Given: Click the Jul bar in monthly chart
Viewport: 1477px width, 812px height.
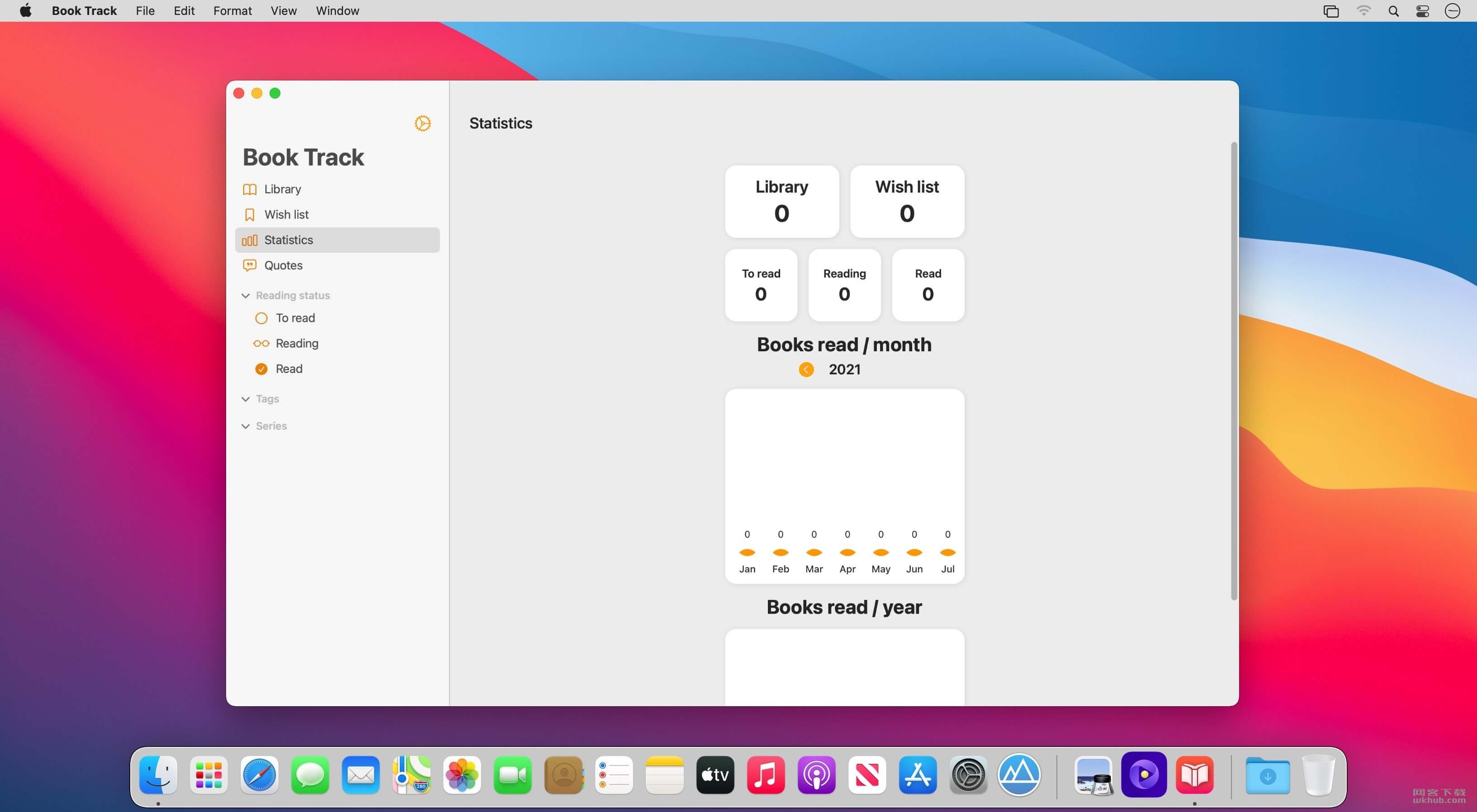Looking at the screenshot, I should coord(948,552).
